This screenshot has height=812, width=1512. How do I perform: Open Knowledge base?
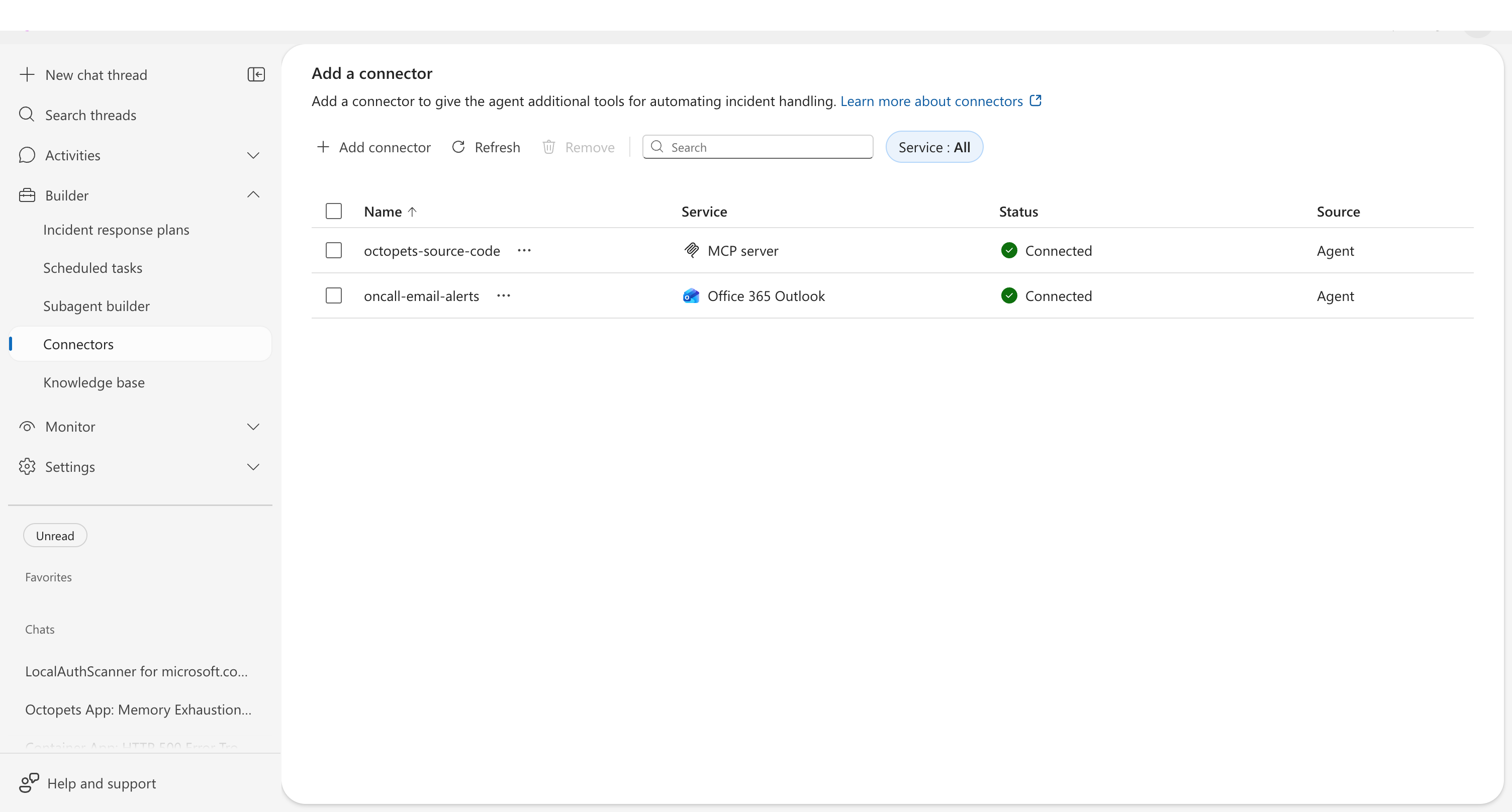pos(94,382)
